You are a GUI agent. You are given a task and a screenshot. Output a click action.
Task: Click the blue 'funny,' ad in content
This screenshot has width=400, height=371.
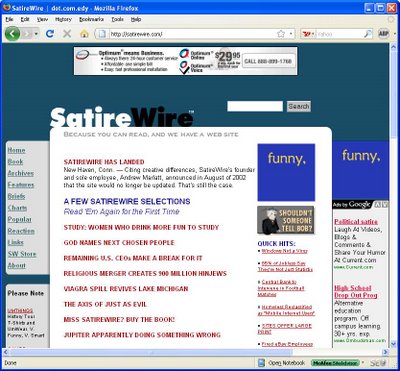click(x=286, y=172)
